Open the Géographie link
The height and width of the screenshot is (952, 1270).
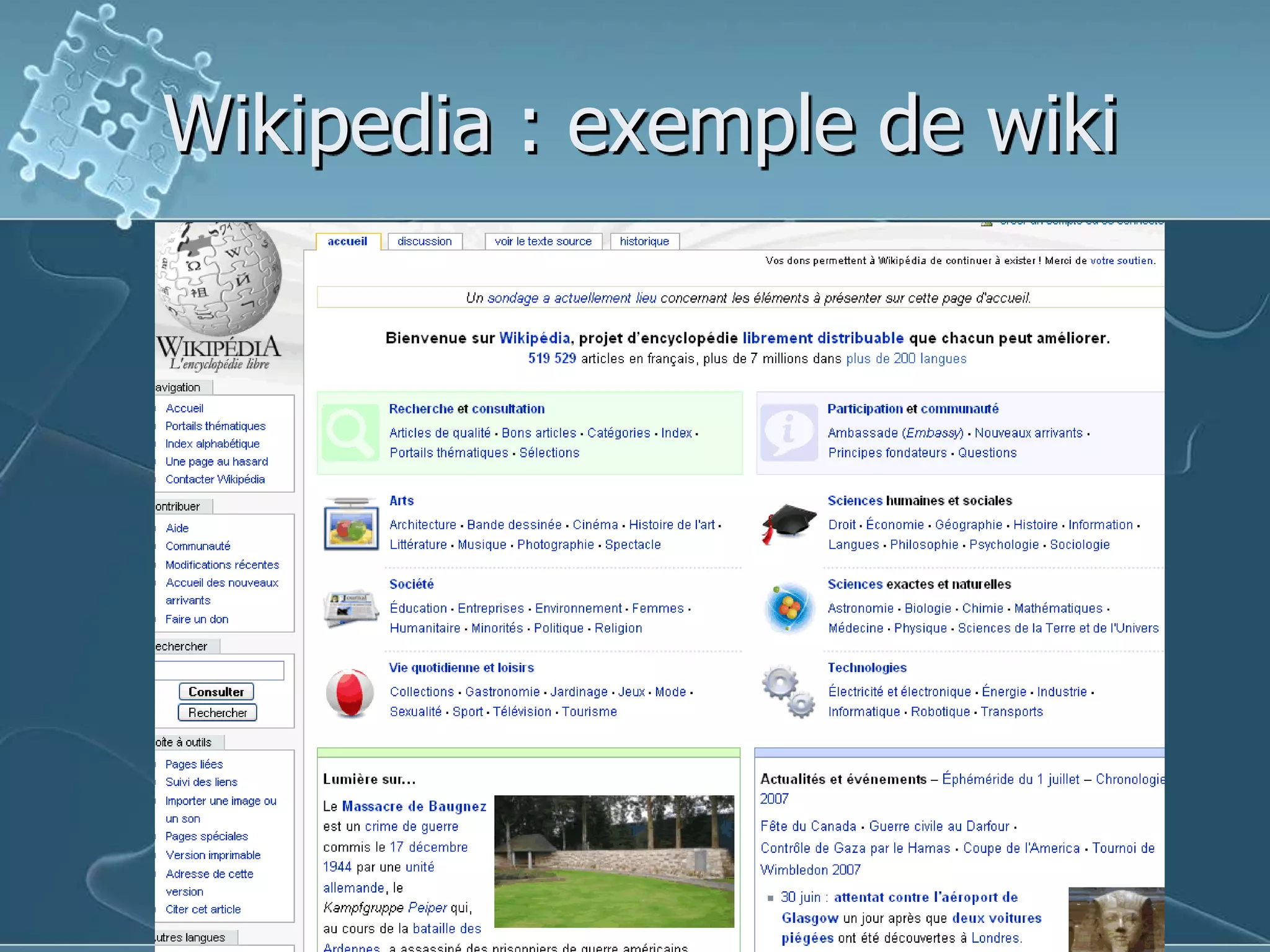pos(968,525)
